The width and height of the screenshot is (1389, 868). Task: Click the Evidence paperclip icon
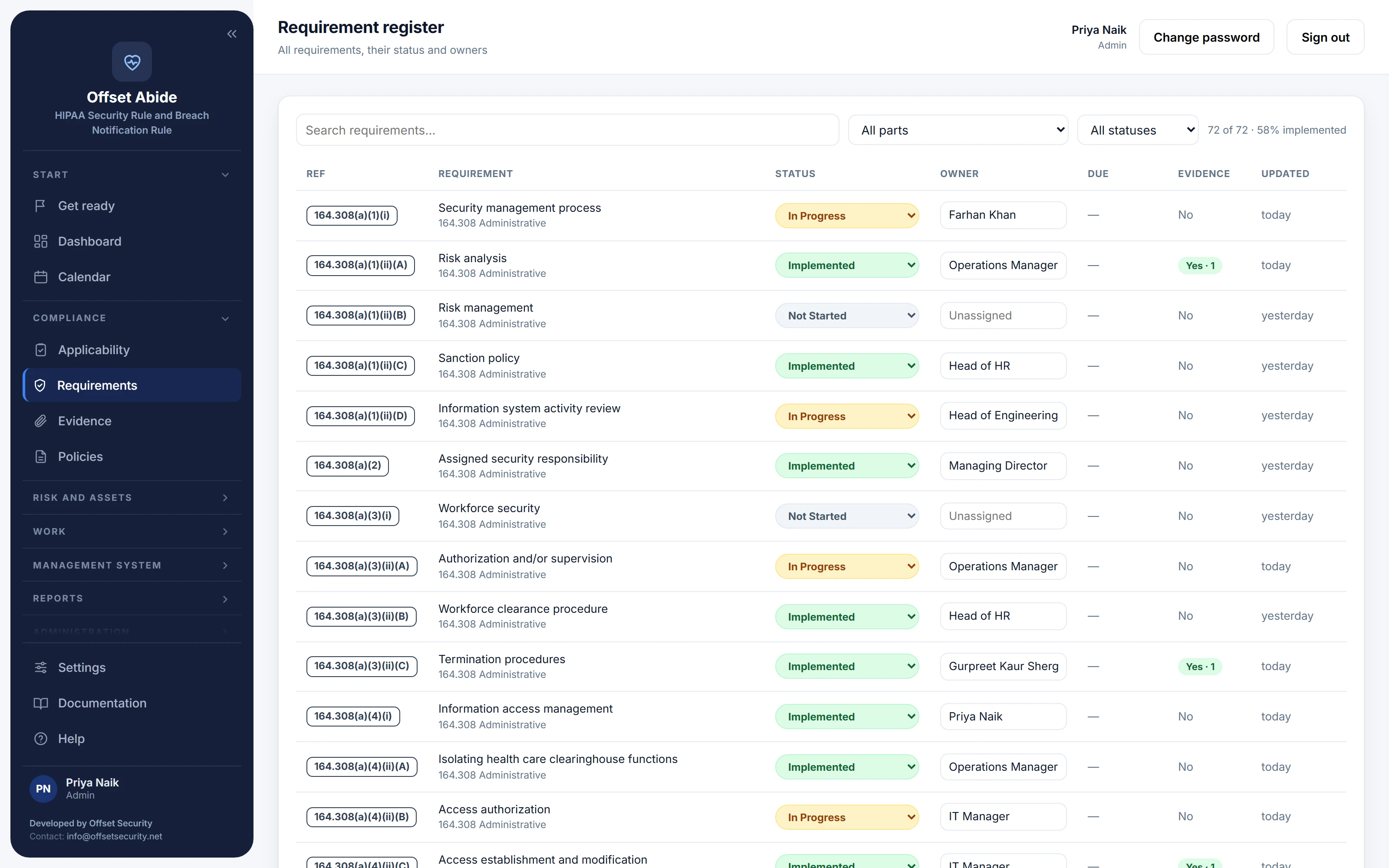coord(40,421)
